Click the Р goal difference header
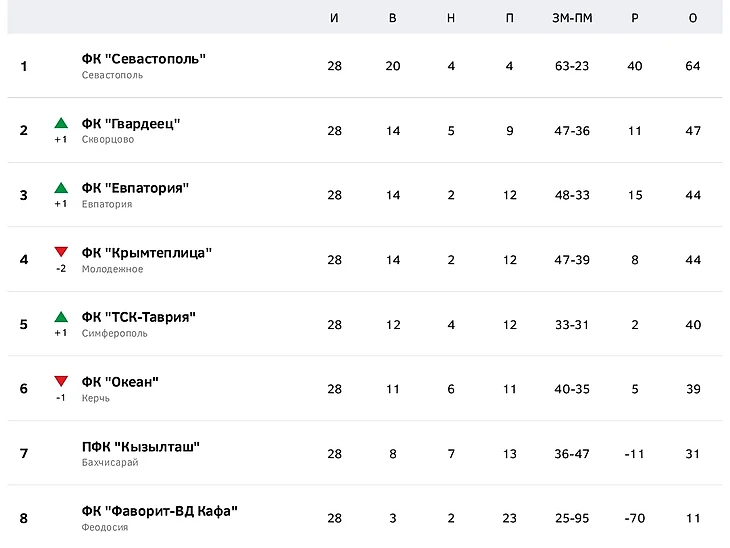The image size is (730, 548). [635, 19]
